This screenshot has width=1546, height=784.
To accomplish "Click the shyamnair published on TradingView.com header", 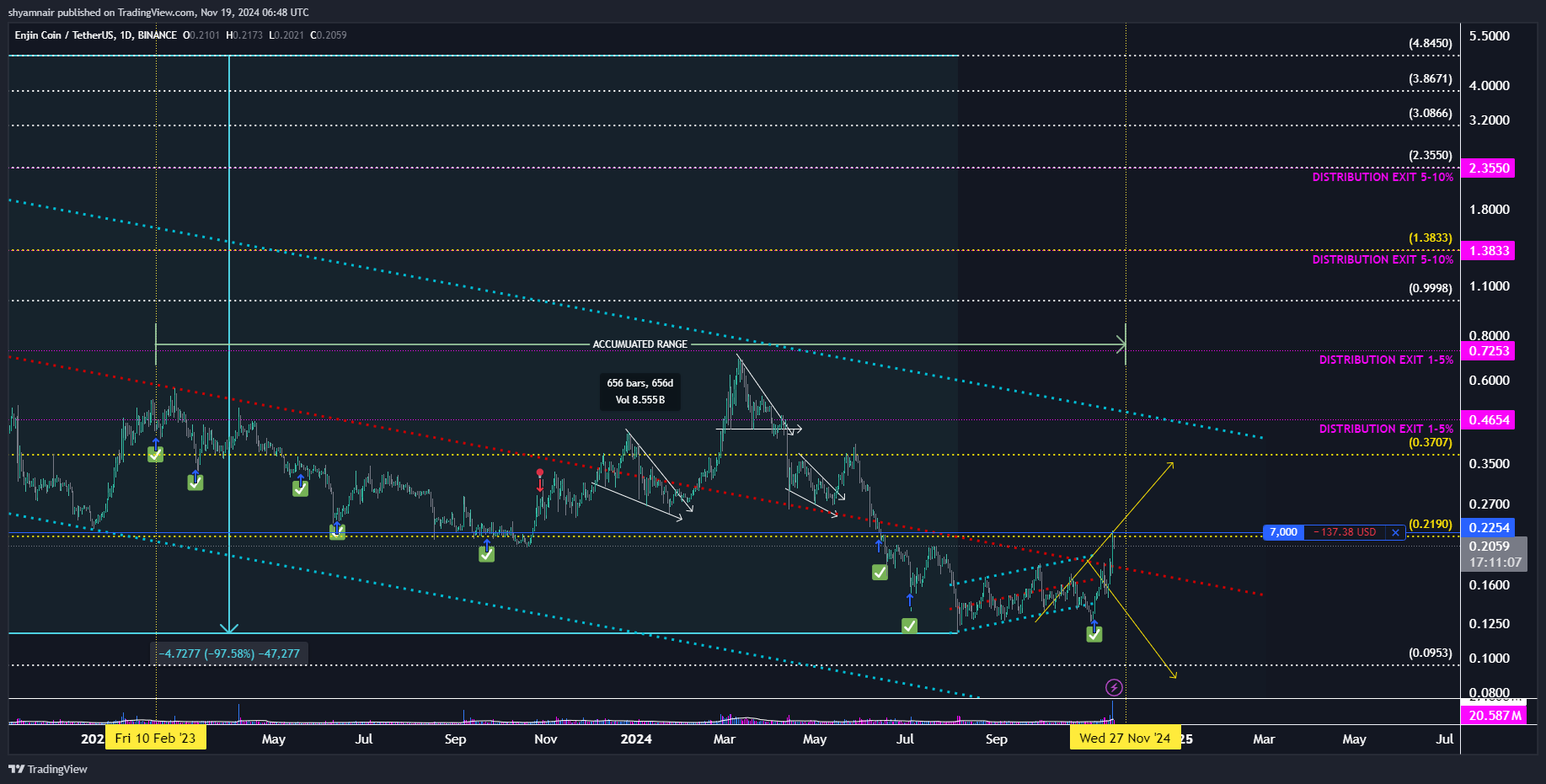I will (x=158, y=13).
